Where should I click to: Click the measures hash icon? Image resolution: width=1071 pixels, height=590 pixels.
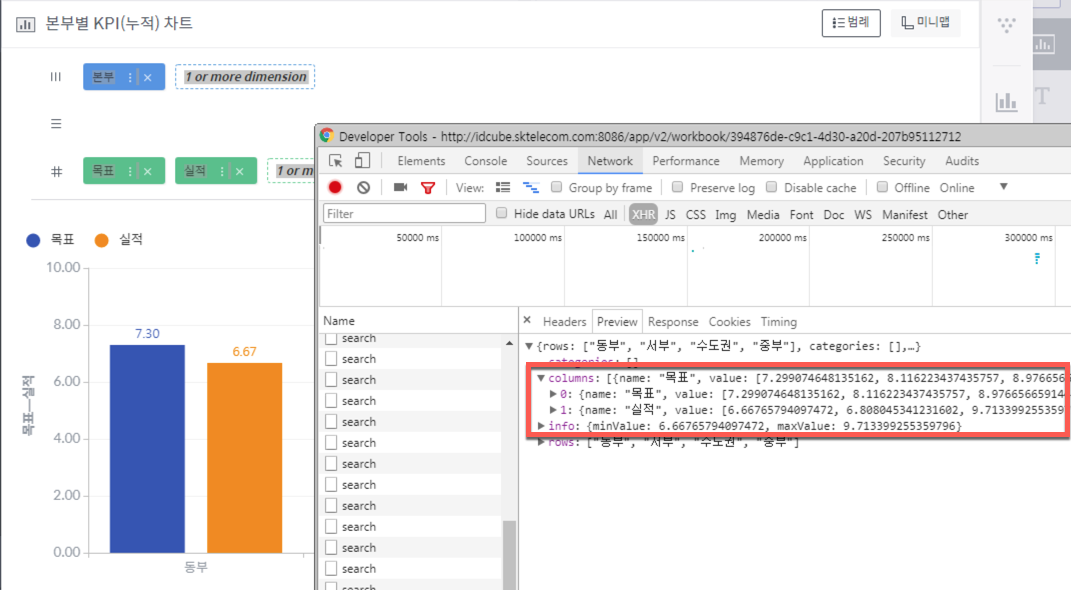pyautogui.click(x=57, y=171)
